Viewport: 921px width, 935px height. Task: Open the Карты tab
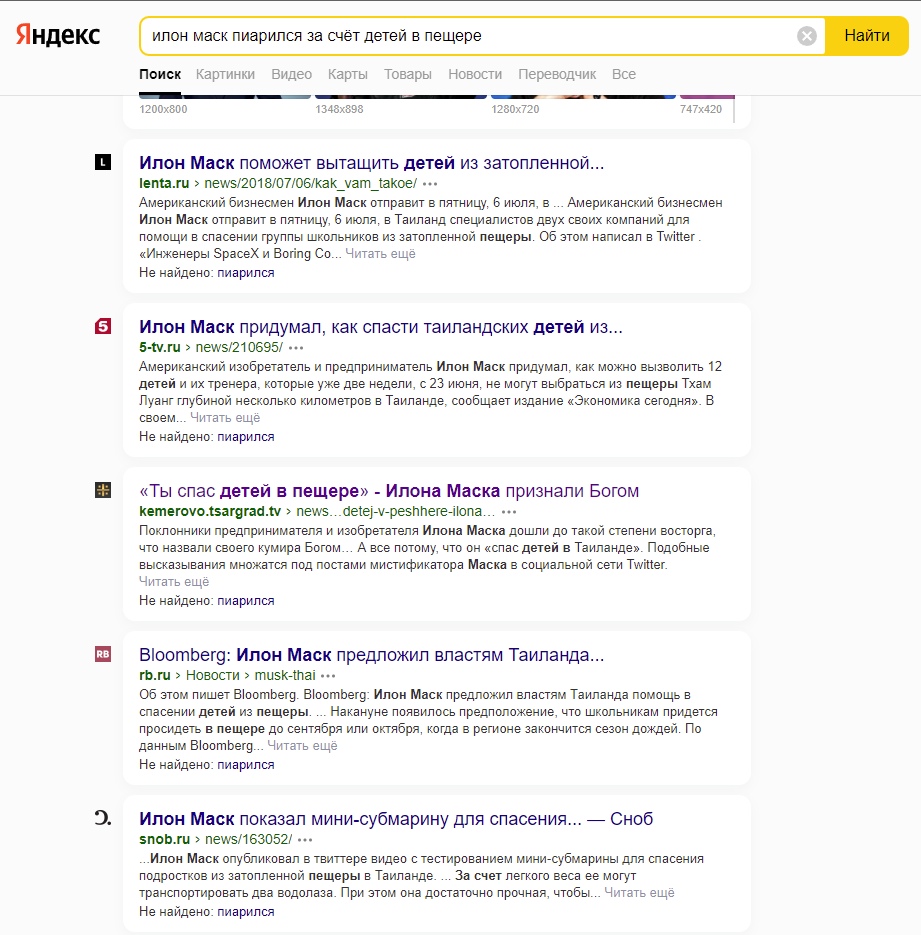[348, 75]
